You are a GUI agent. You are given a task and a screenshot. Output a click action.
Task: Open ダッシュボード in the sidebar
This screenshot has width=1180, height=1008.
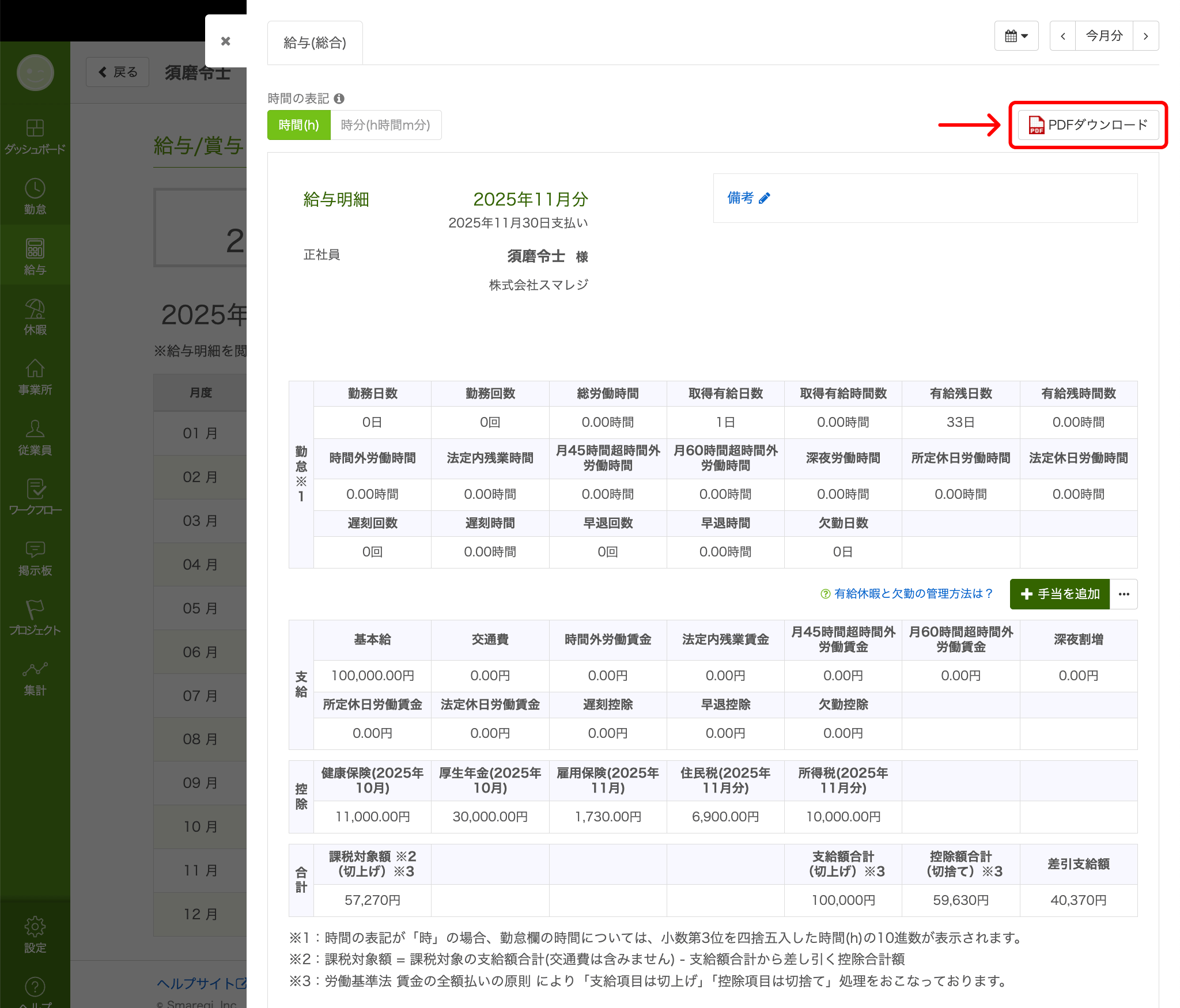[x=35, y=137]
